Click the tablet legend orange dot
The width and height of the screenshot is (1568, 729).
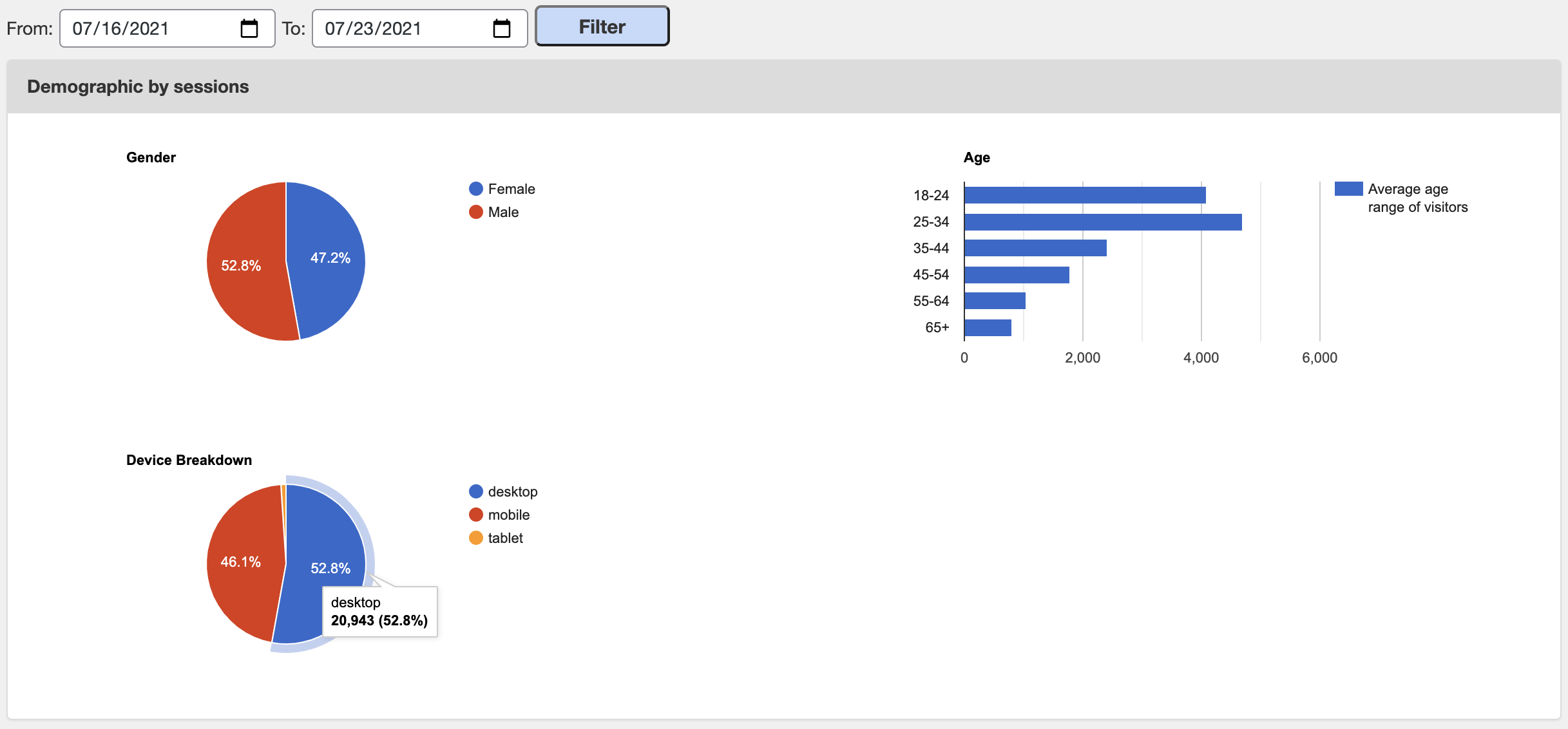[475, 538]
